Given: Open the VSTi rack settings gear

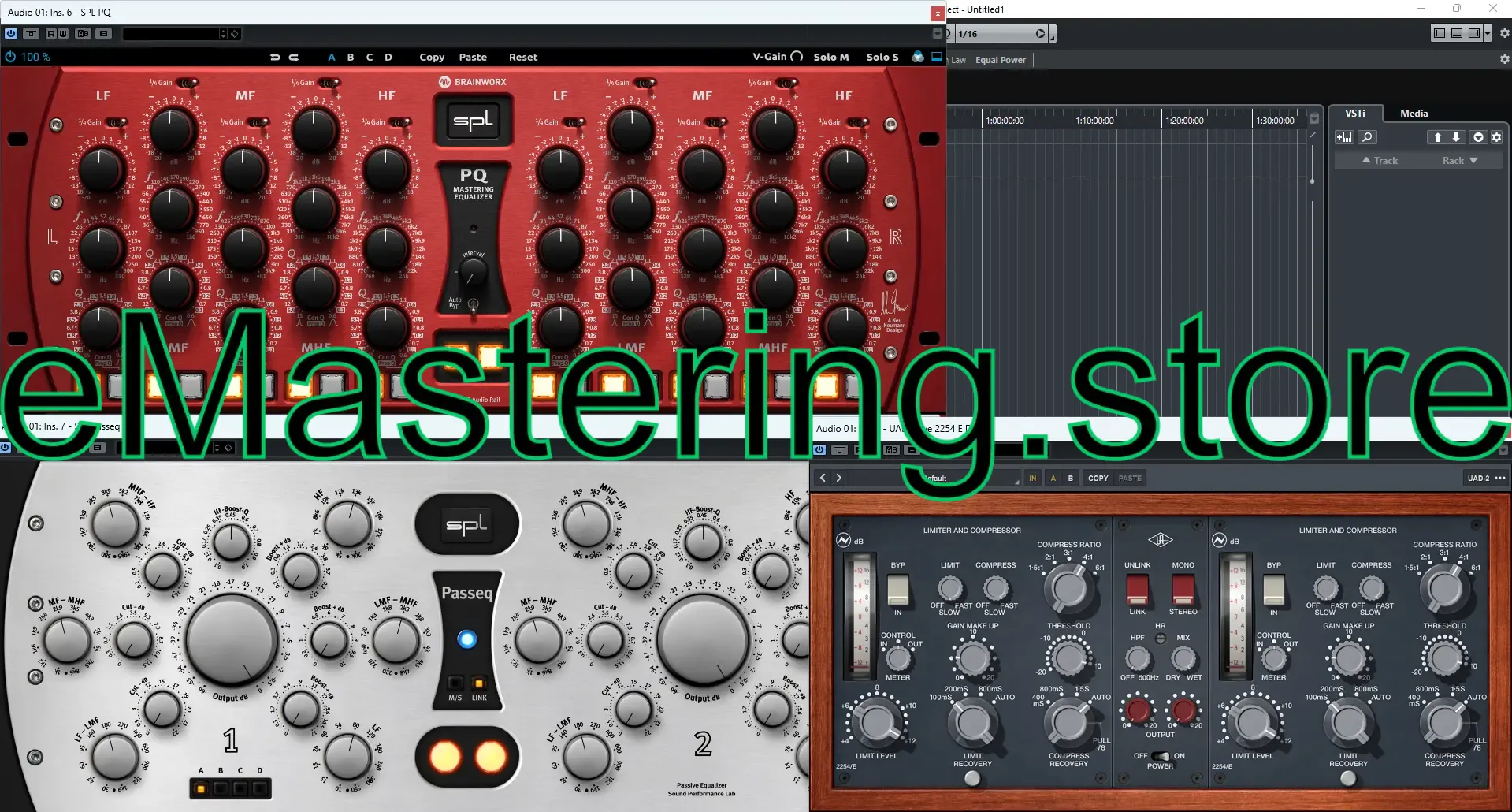Looking at the screenshot, I should click(x=1496, y=137).
